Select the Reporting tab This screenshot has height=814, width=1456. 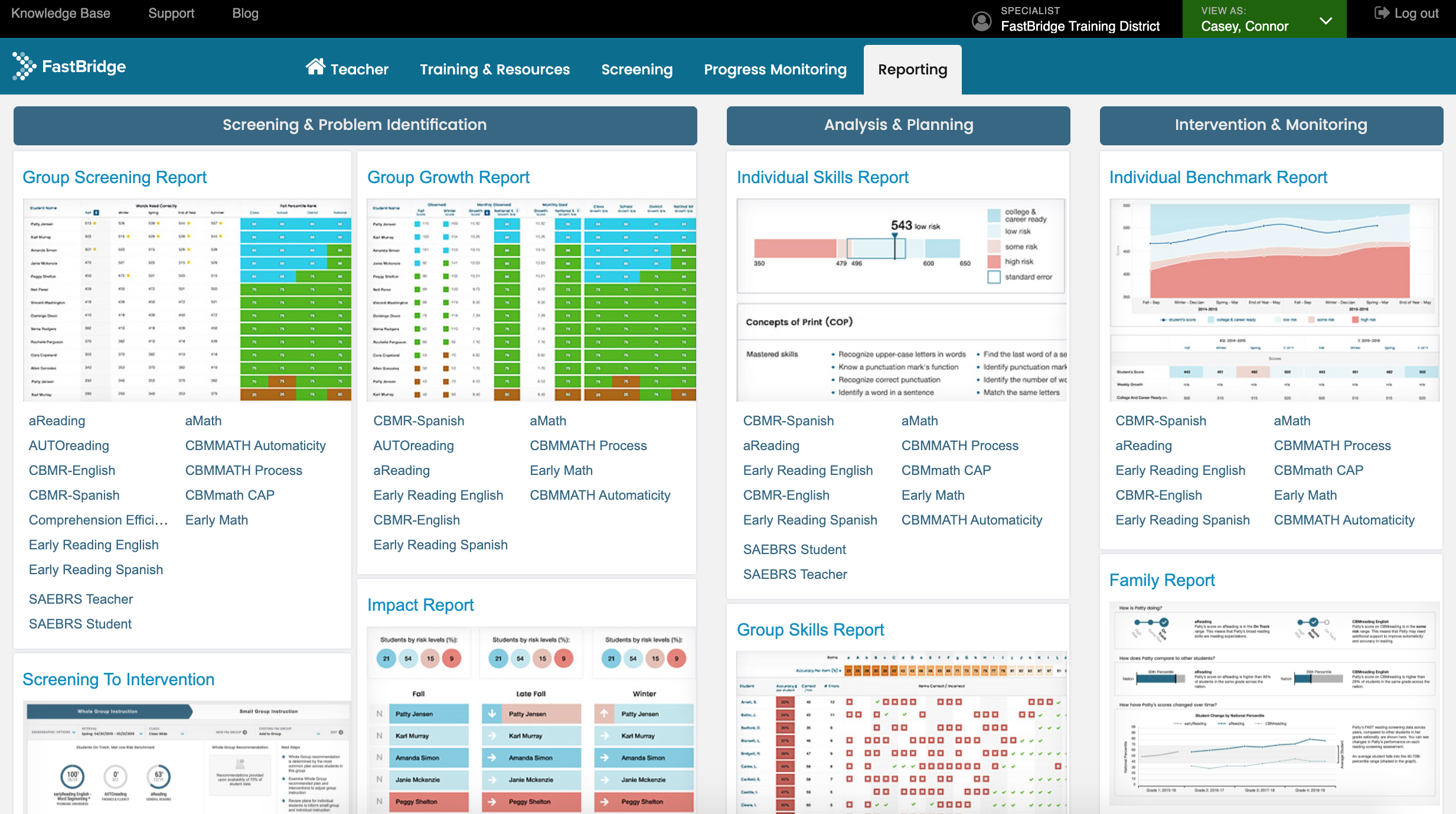click(913, 70)
